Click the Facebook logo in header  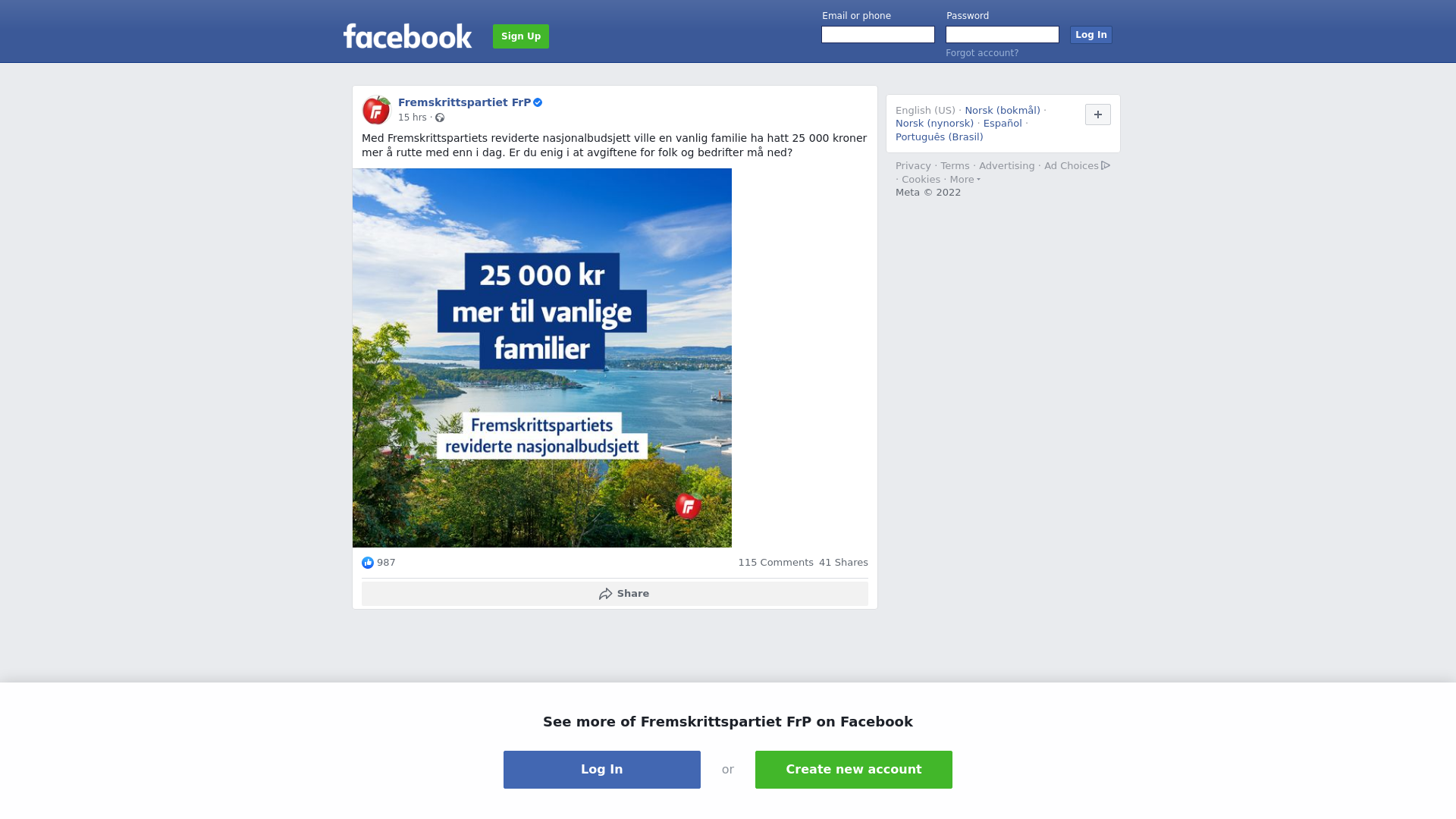[407, 36]
